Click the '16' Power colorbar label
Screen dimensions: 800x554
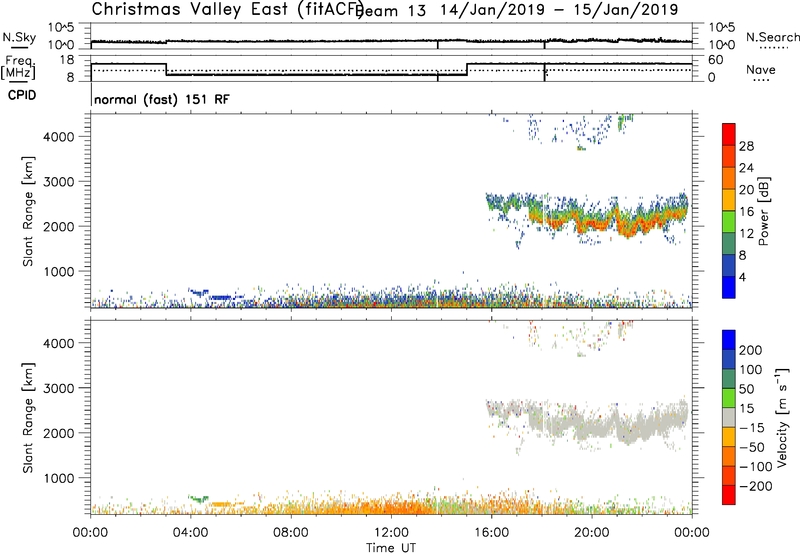(x=746, y=212)
